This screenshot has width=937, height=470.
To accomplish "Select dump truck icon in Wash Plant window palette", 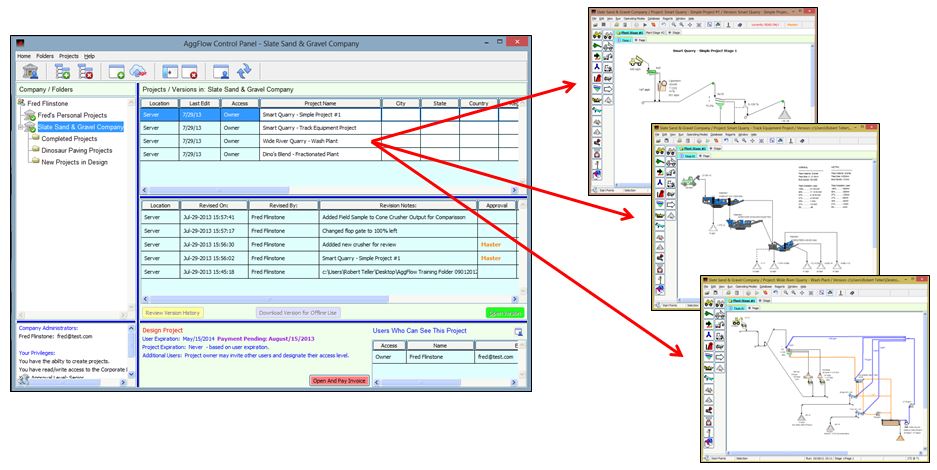I will (x=709, y=303).
